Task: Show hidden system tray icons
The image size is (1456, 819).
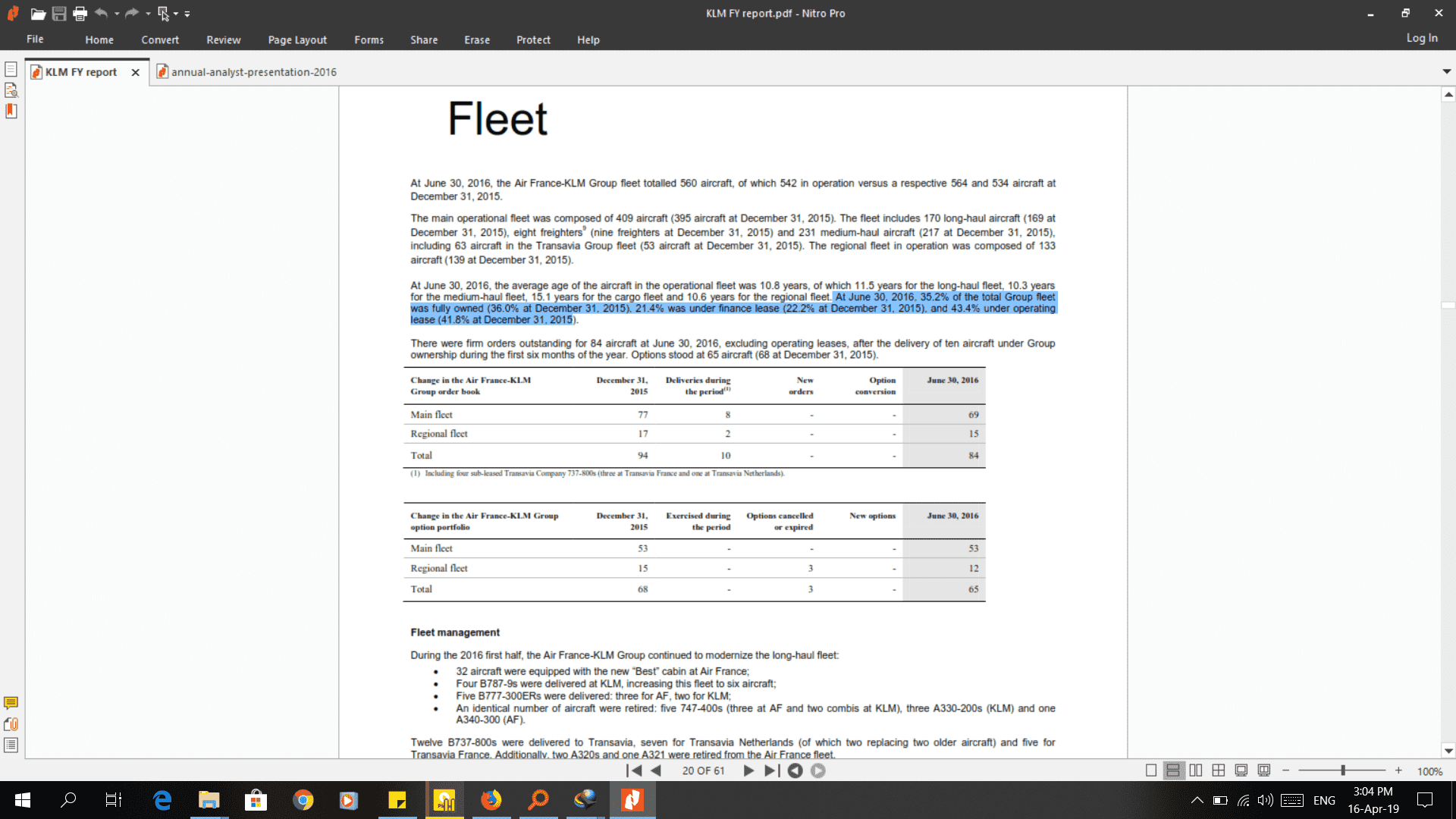Action: pyautogui.click(x=1197, y=800)
